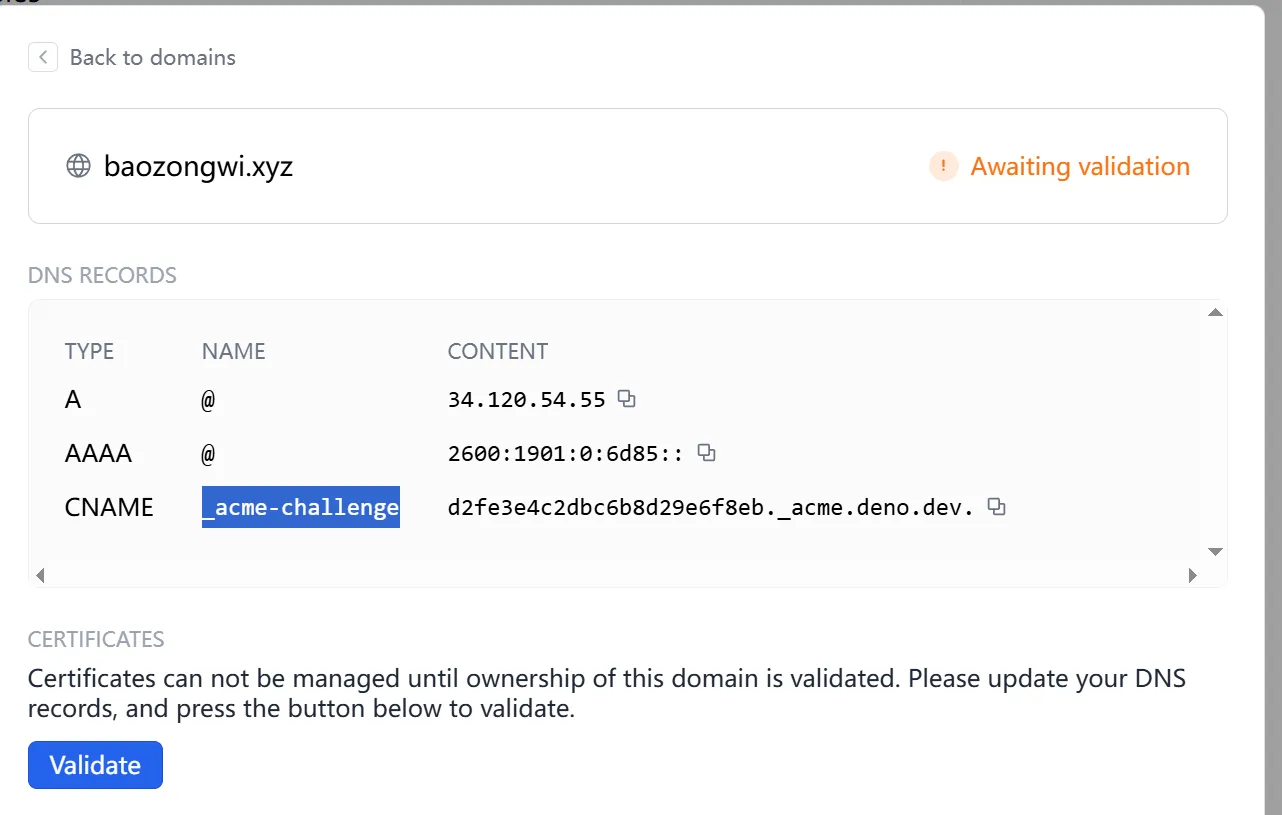1282x815 pixels.
Task: Click the orange warning exclamation icon
Action: 943,166
